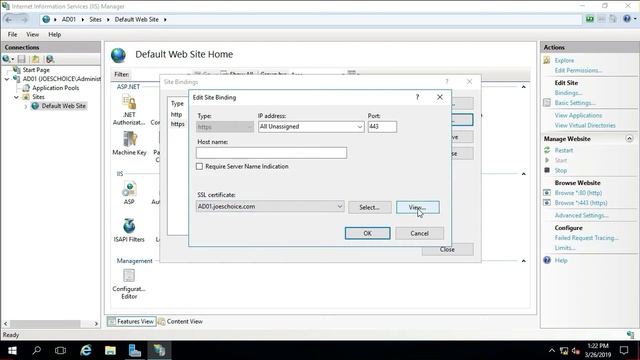Screen dimensions: 640x360
Task: Click the Save connections toolbar icon
Action: point(22,59)
